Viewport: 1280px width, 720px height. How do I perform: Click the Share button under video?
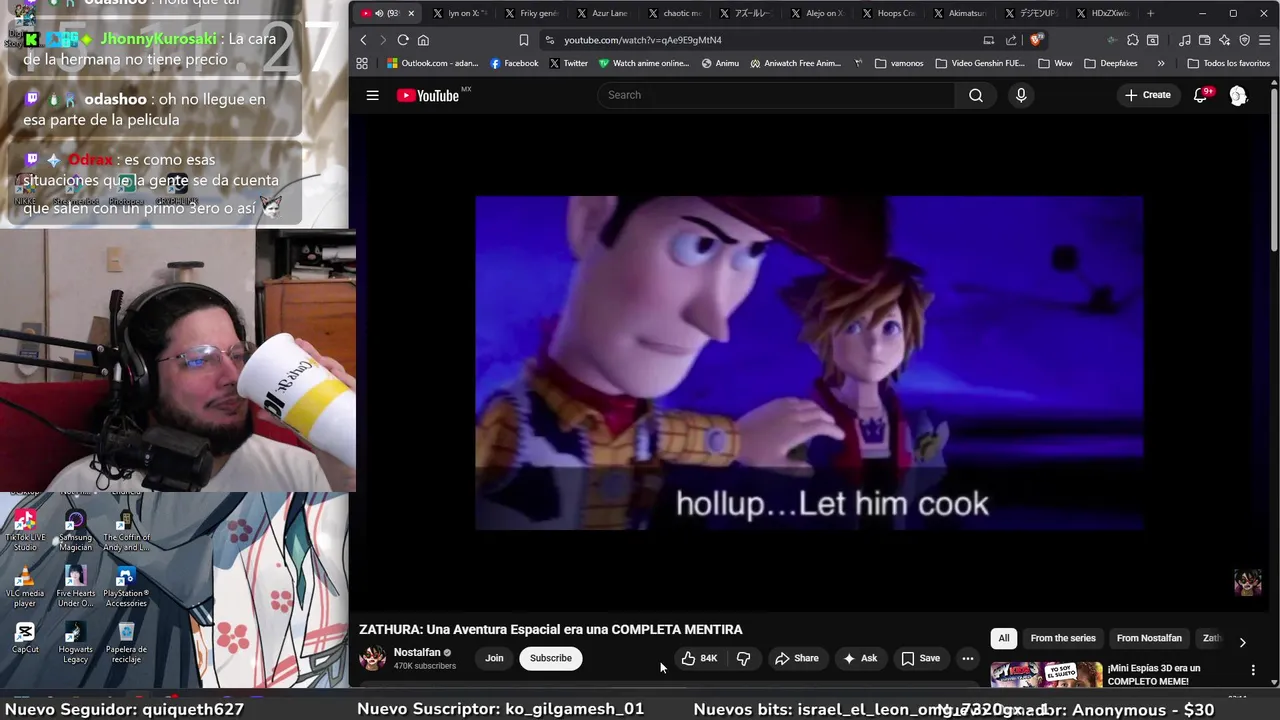(797, 658)
